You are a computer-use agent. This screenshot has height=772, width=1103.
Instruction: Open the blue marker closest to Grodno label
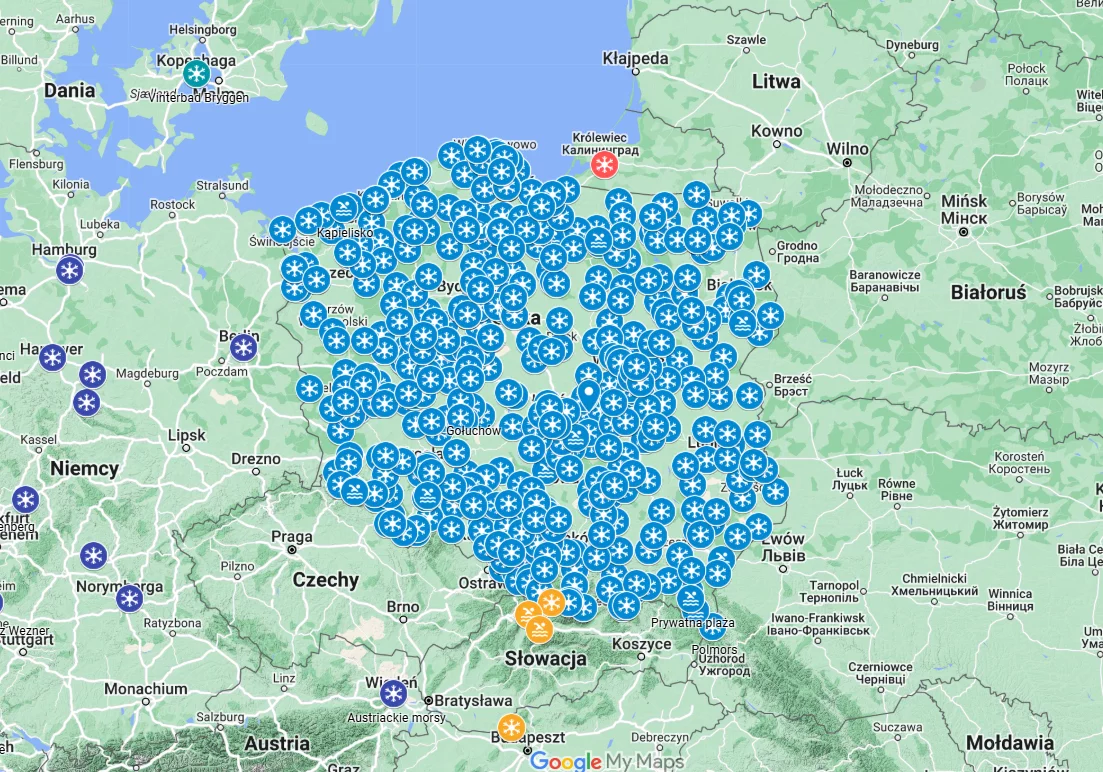(x=757, y=275)
